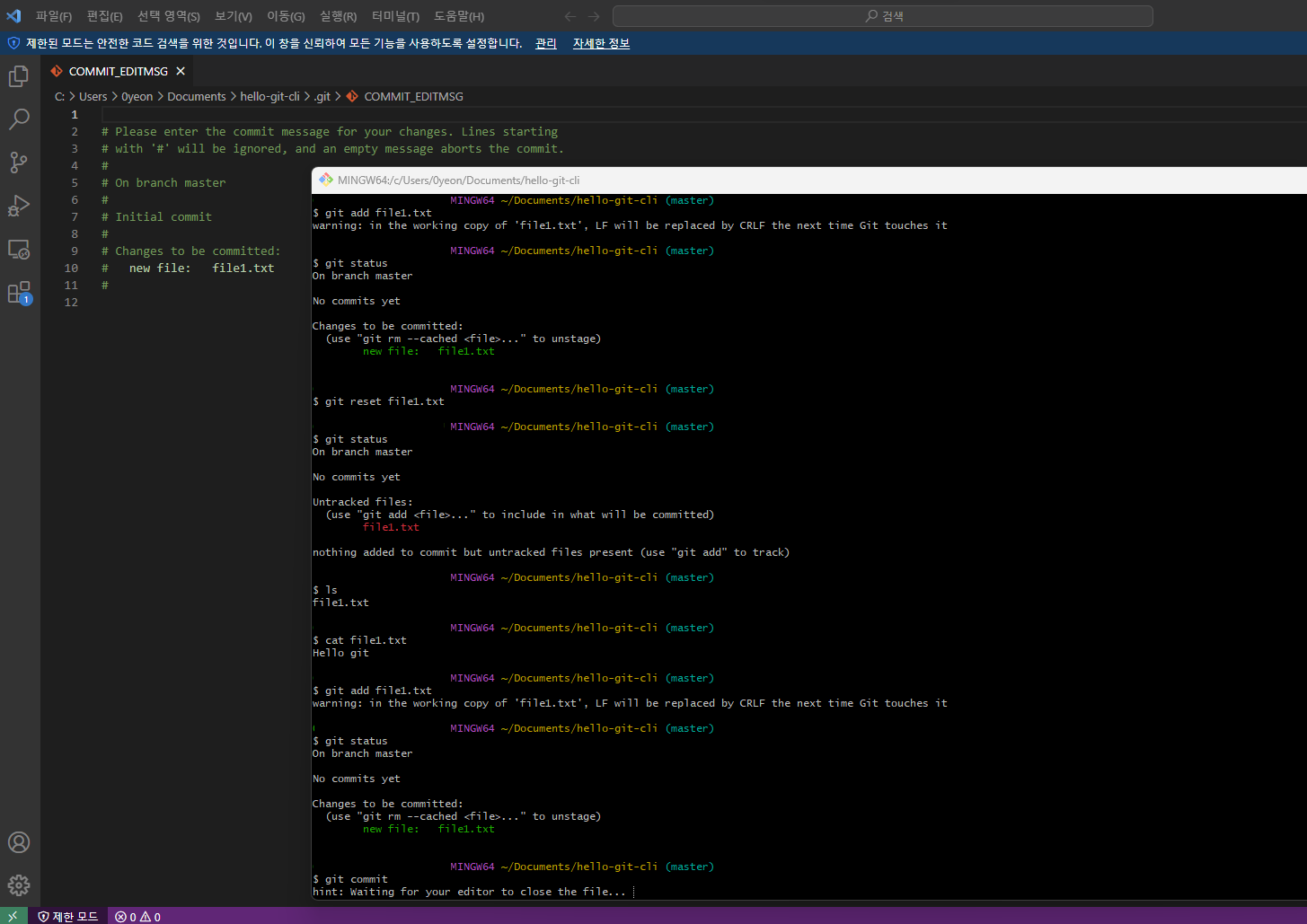1307x924 pixels.
Task: Click the MINGW64 terminal window title bar
Action: (x=808, y=180)
